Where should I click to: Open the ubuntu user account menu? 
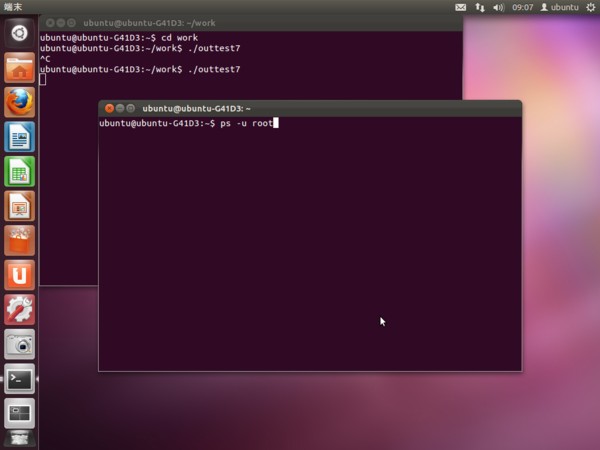click(x=560, y=7)
